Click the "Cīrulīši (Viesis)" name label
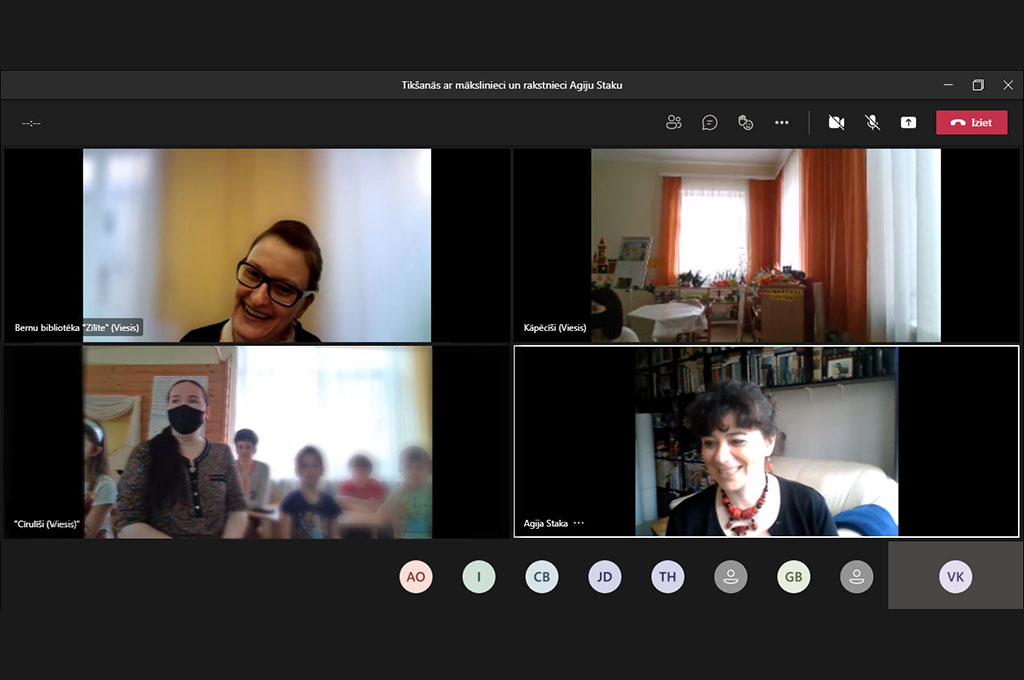Screen dimensions: 1024x680 pyautogui.click(x=47, y=524)
